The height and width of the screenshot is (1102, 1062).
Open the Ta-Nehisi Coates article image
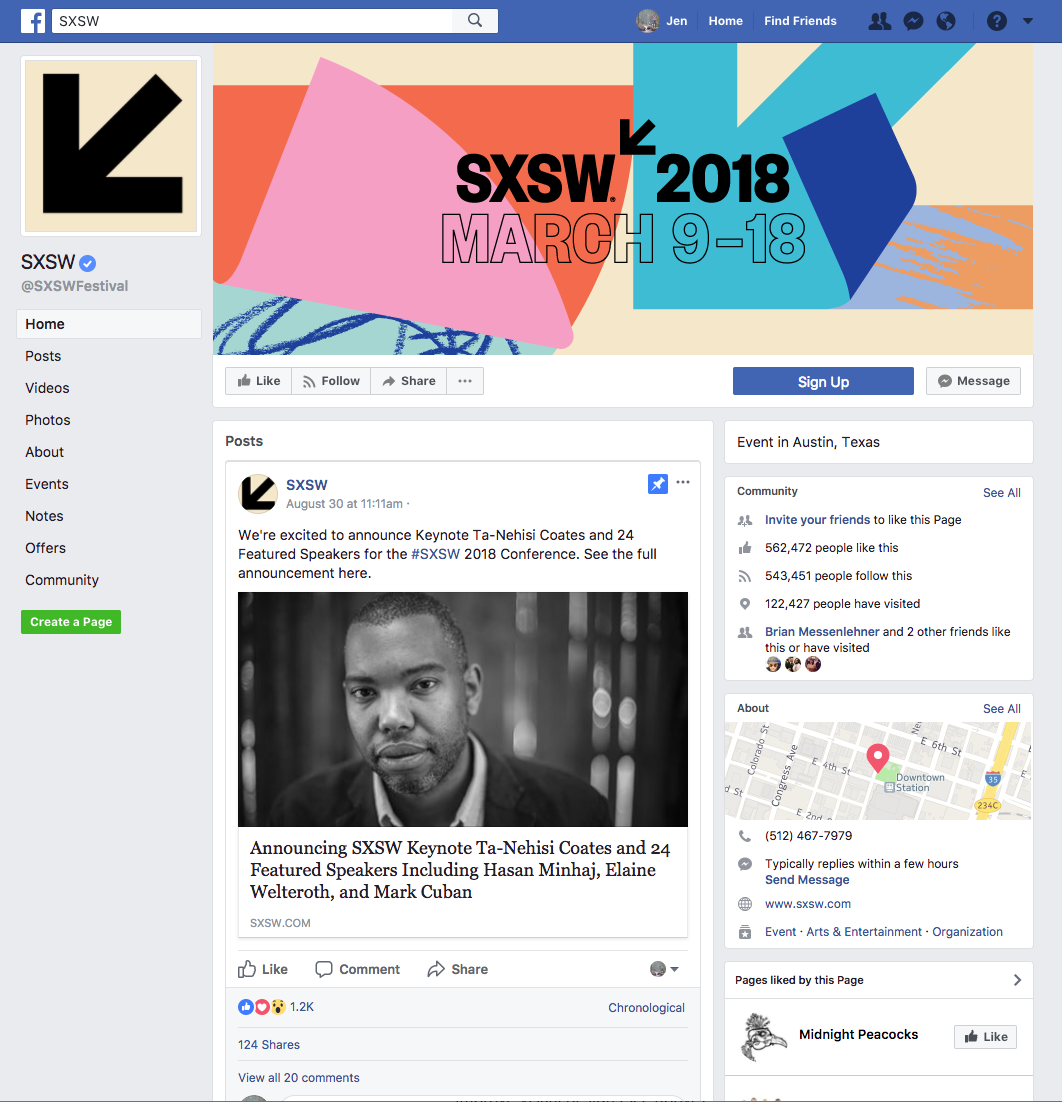462,709
